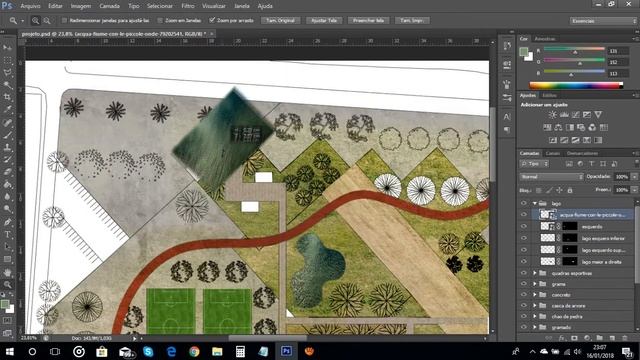Select the Eraser tool
This screenshot has height=360, width=640.
tap(7, 172)
